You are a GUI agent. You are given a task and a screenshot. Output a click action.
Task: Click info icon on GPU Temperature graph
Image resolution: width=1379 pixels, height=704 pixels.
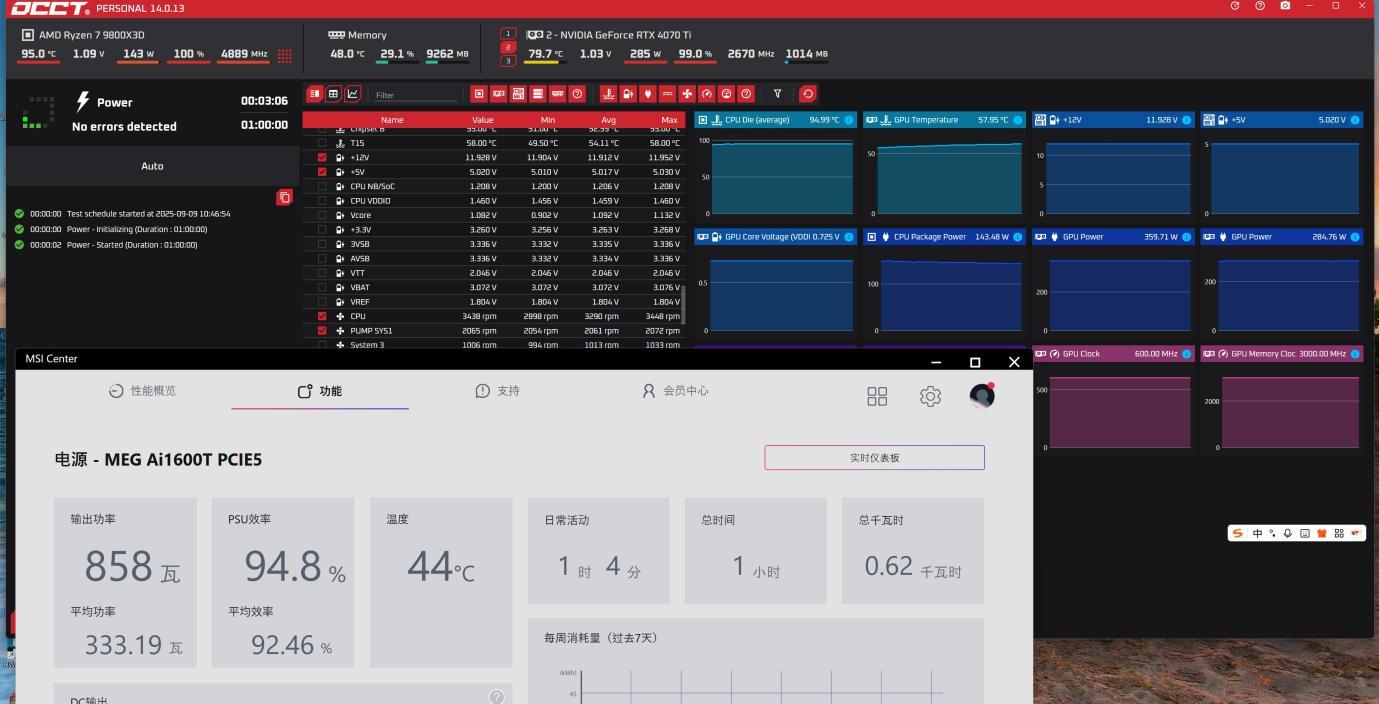tap(1018, 120)
